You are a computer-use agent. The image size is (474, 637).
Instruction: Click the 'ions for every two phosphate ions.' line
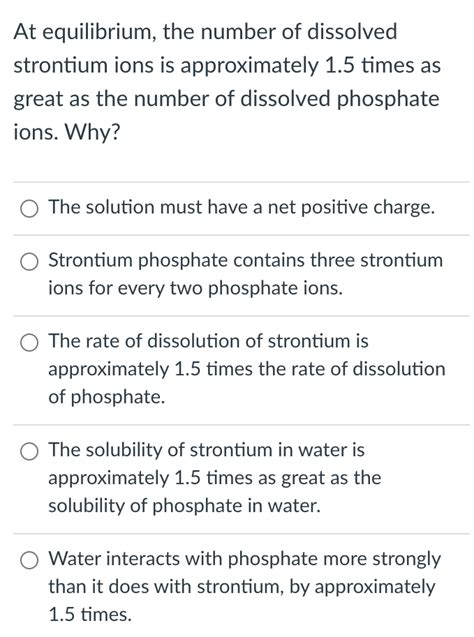click(195, 288)
